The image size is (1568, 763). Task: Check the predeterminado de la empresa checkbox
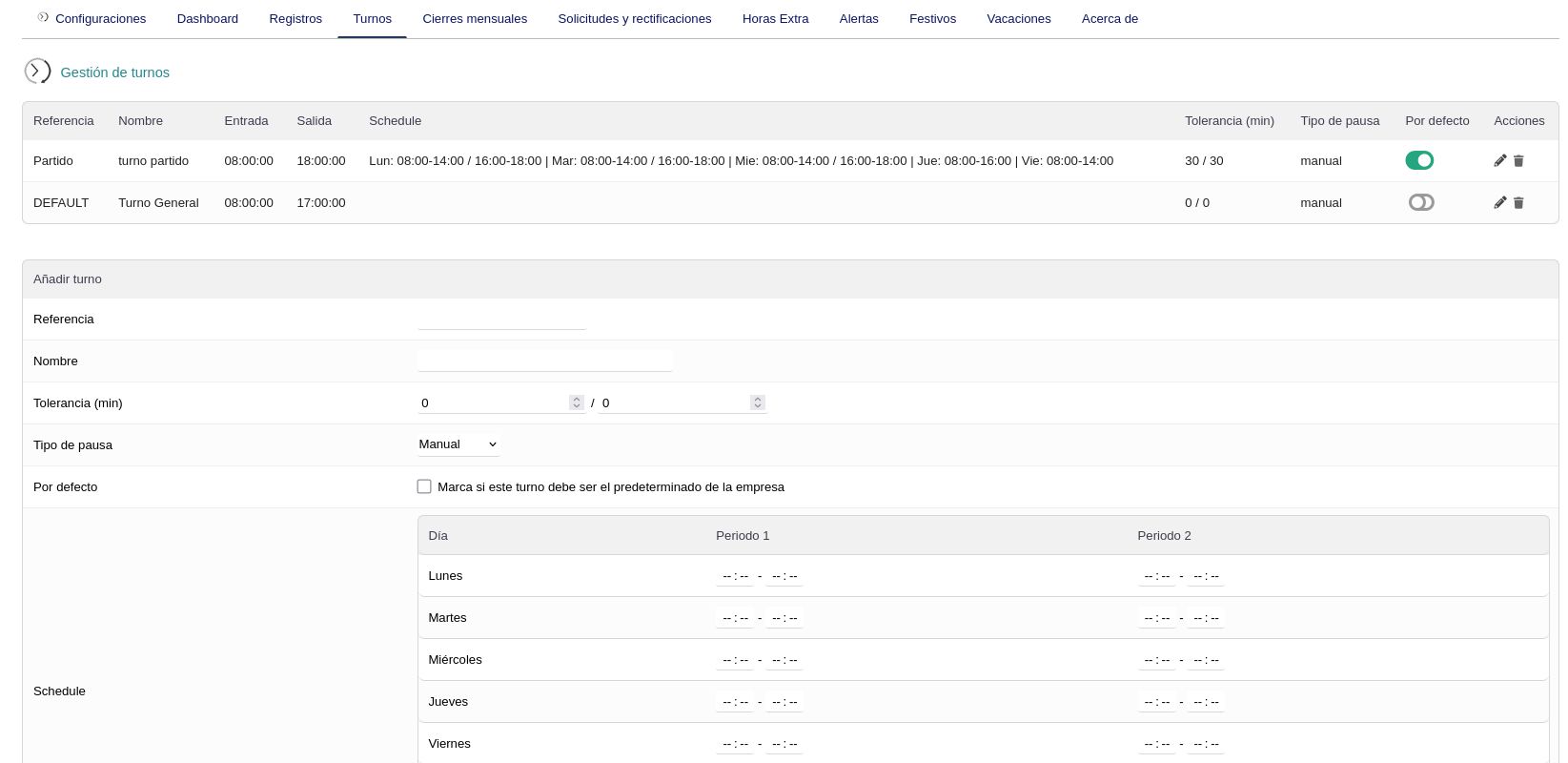point(424,486)
